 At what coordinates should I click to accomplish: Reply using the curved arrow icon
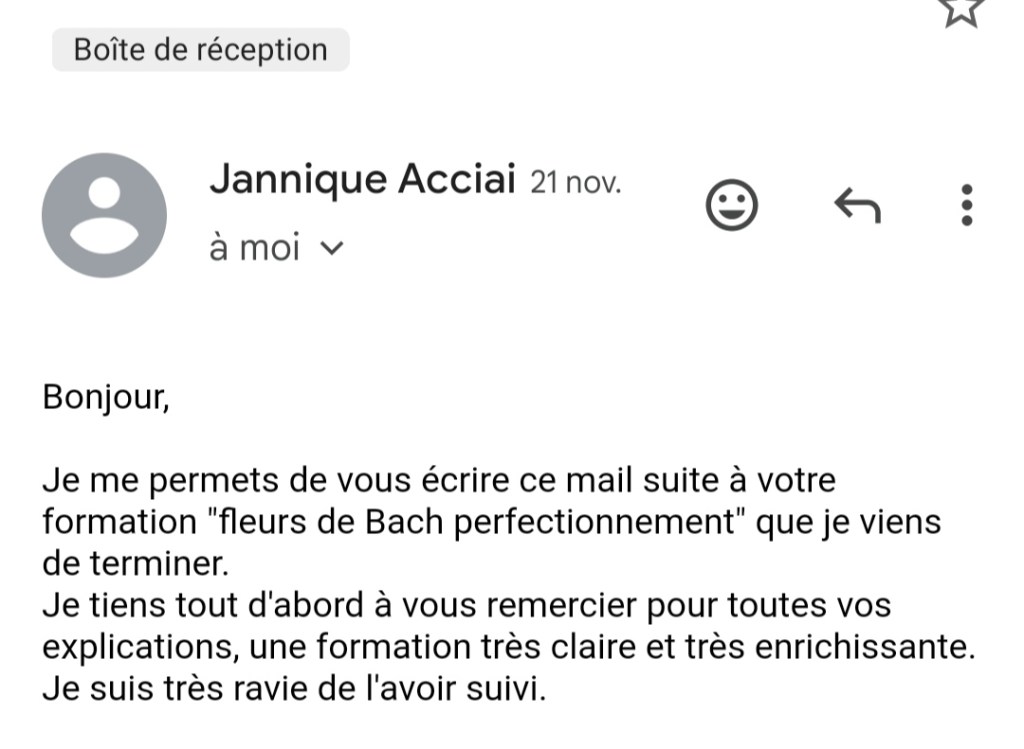pos(857,206)
